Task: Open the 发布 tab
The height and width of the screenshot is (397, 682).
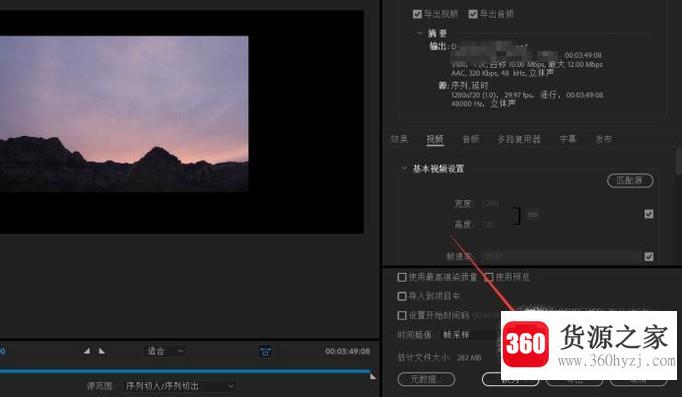Action: click(604, 139)
